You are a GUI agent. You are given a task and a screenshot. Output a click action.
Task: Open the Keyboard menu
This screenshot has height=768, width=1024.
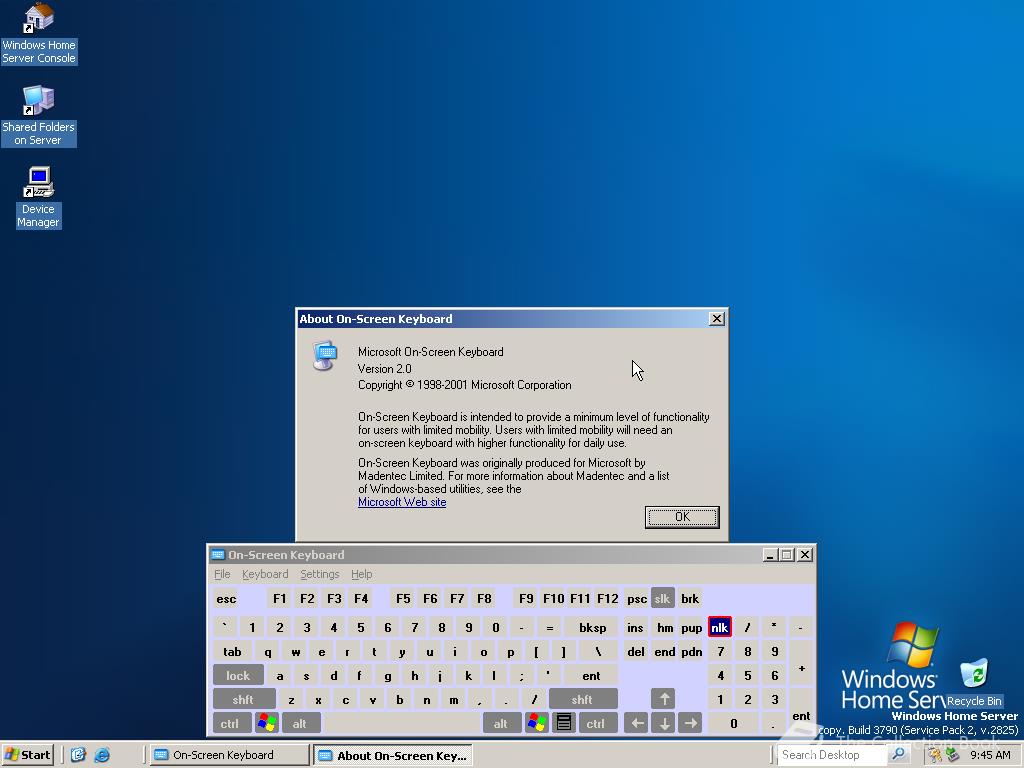coord(264,574)
